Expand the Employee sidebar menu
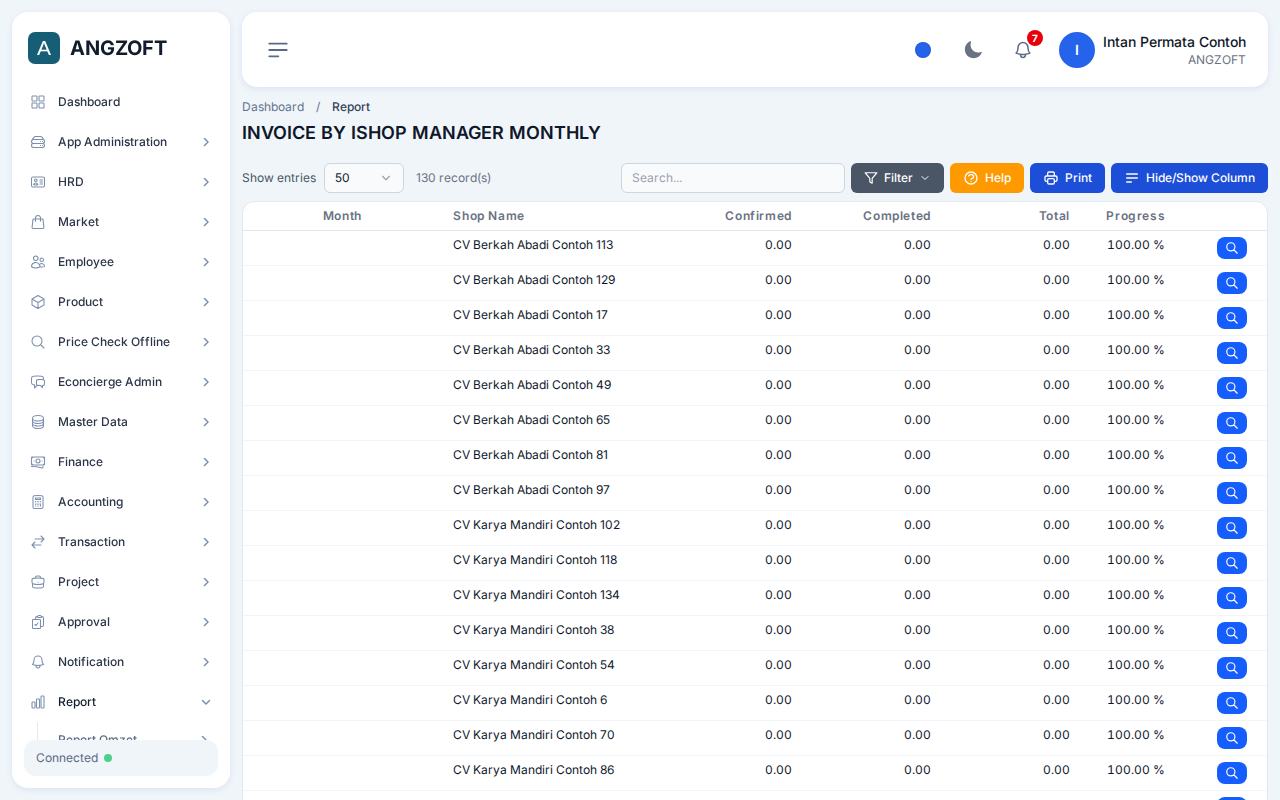This screenshot has height=800, width=1280. point(121,262)
